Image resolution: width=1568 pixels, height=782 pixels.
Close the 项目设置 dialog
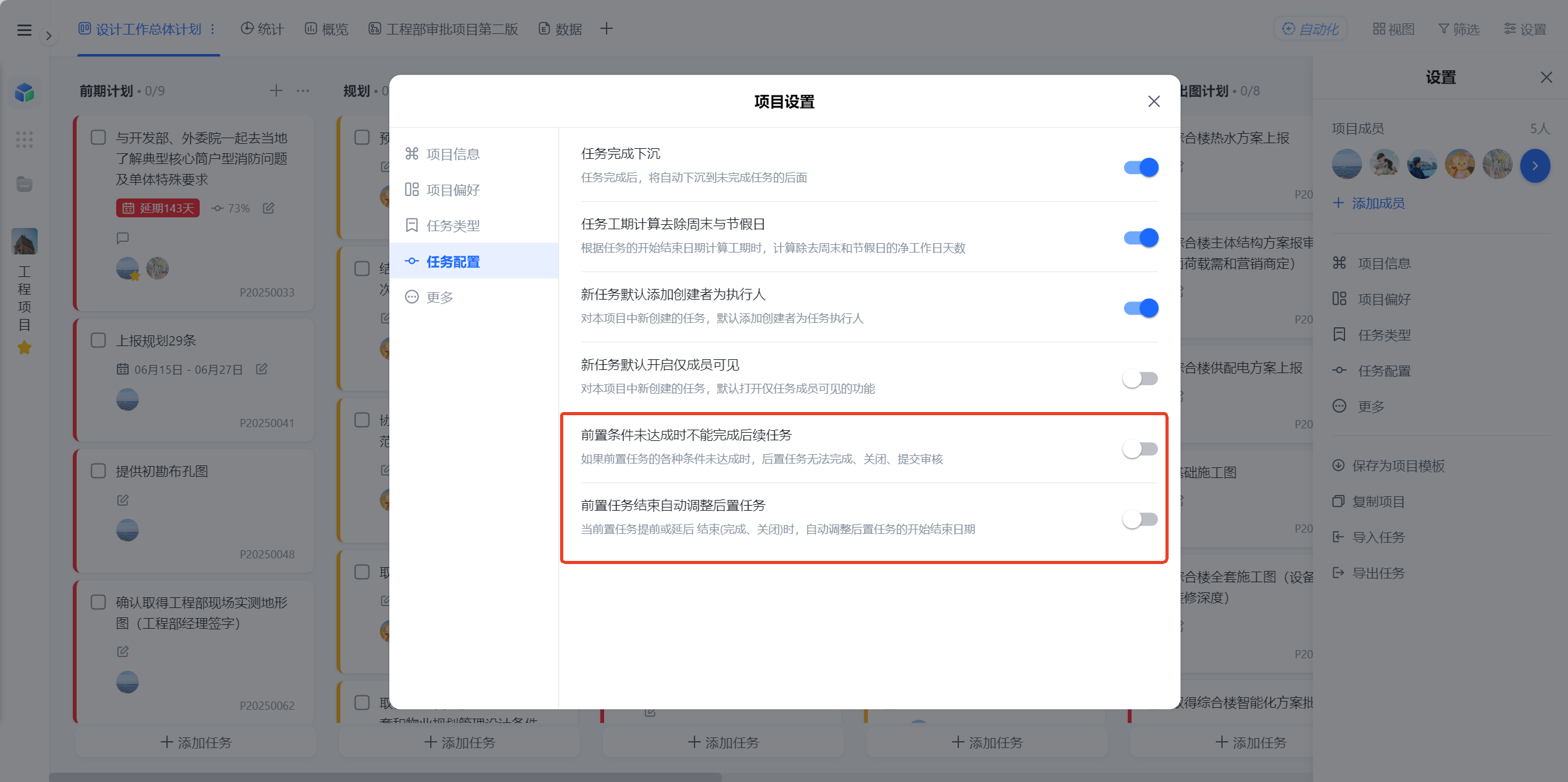[x=1154, y=101]
